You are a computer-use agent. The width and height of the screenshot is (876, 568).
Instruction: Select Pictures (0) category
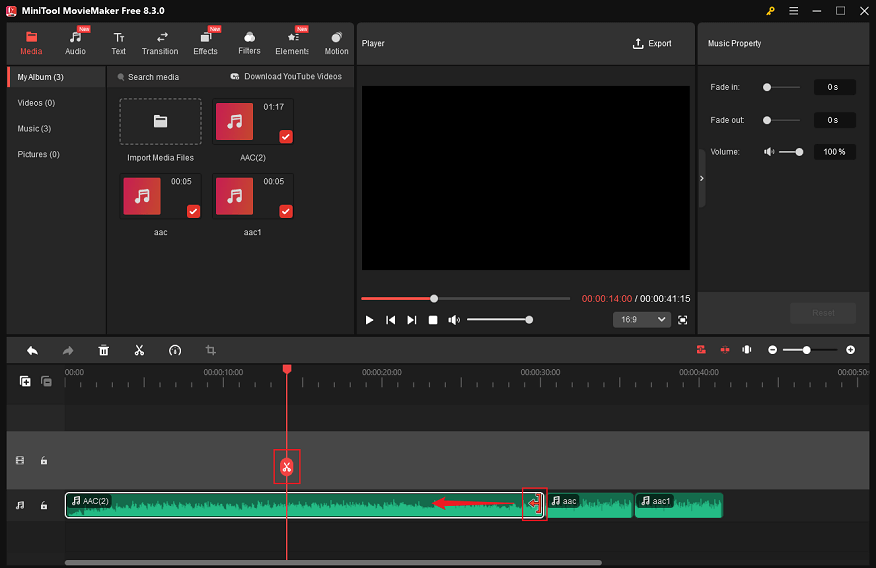39,154
